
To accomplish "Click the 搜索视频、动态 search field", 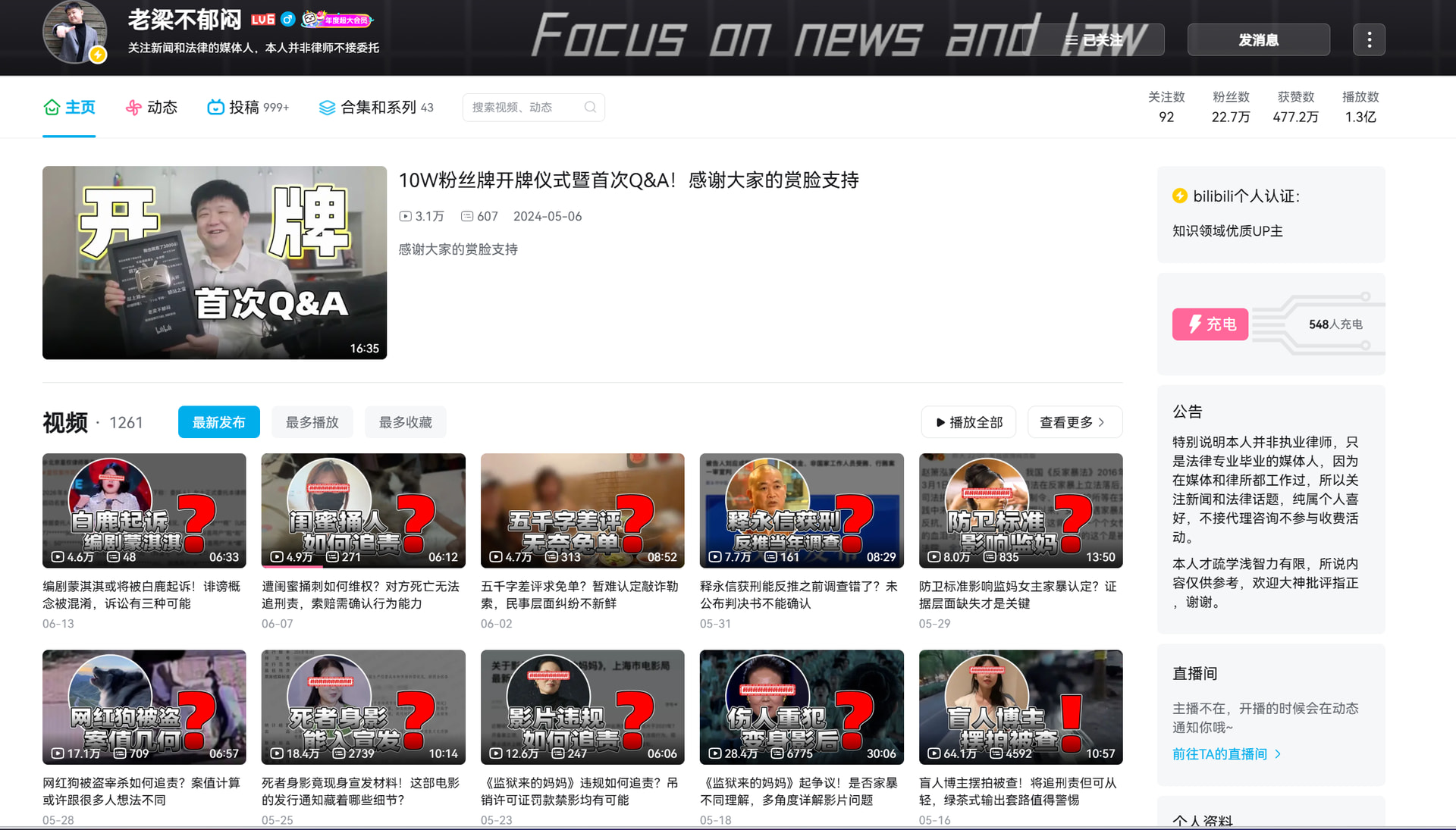I will 533,108.
